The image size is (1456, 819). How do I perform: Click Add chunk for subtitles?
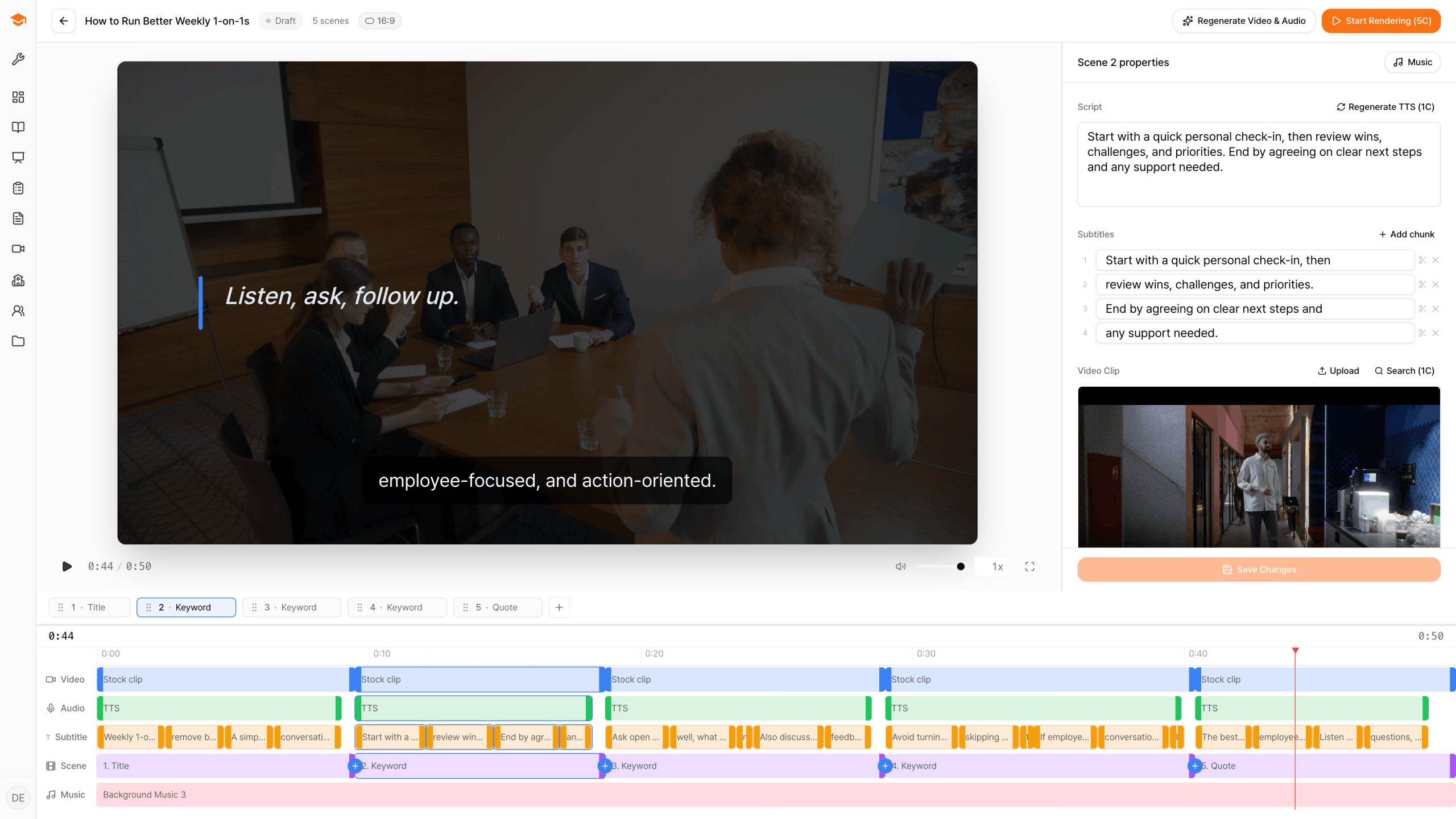tap(1407, 234)
